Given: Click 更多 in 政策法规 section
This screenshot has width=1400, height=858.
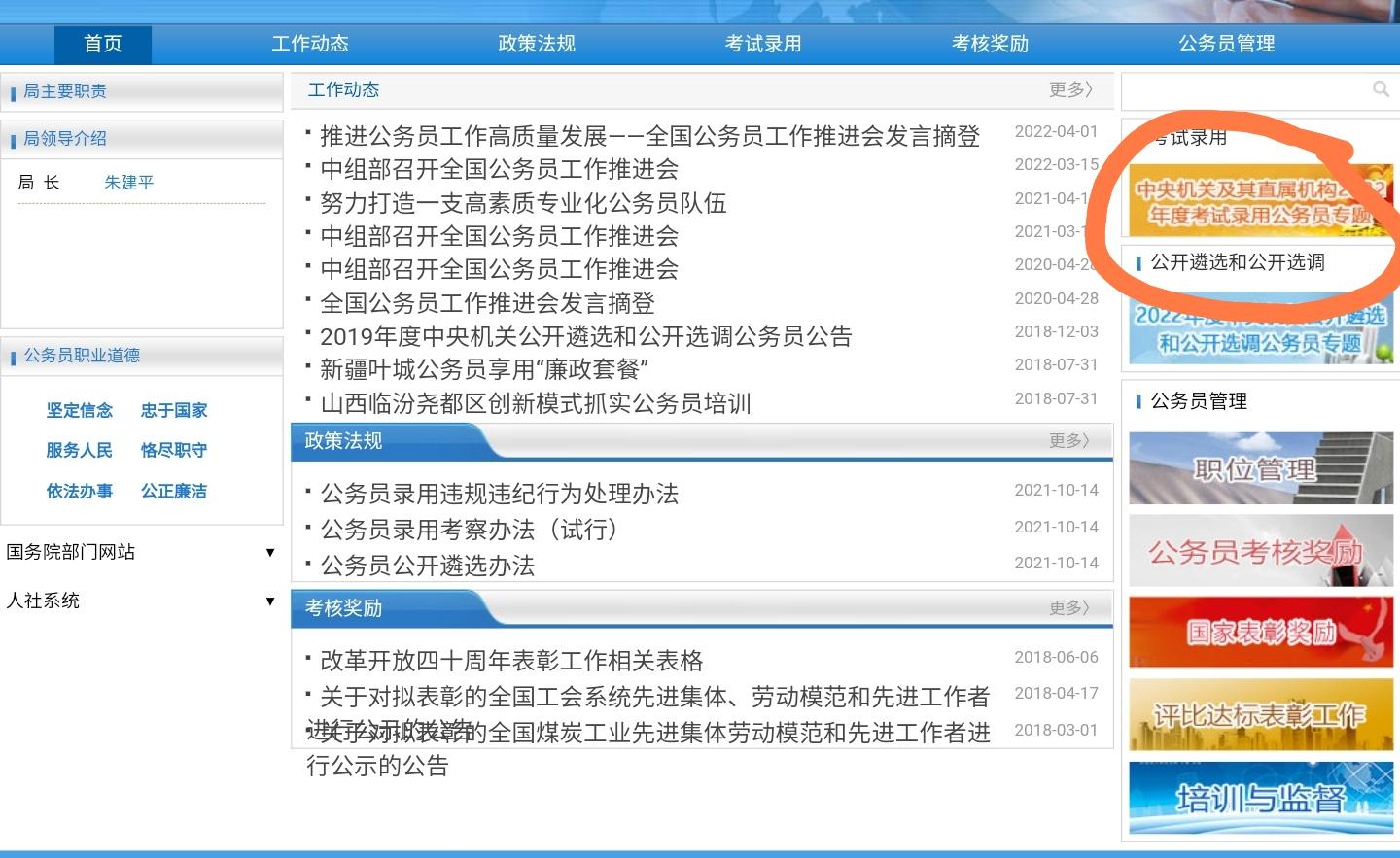Looking at the screenshot, I should click(1070, 440).
